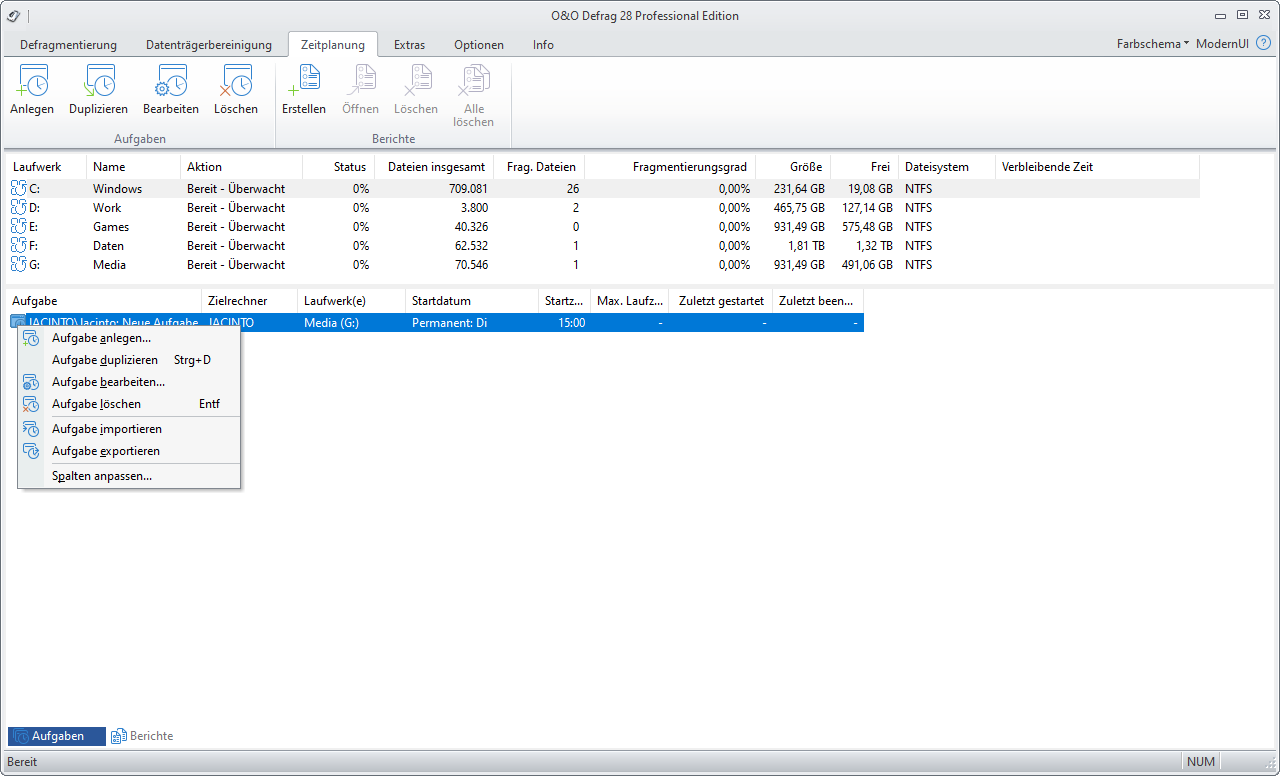Choose Spalten anpassen... from context menu
Image resolution: width=1280 pixels, height=776 pixels.
point(129,476)
